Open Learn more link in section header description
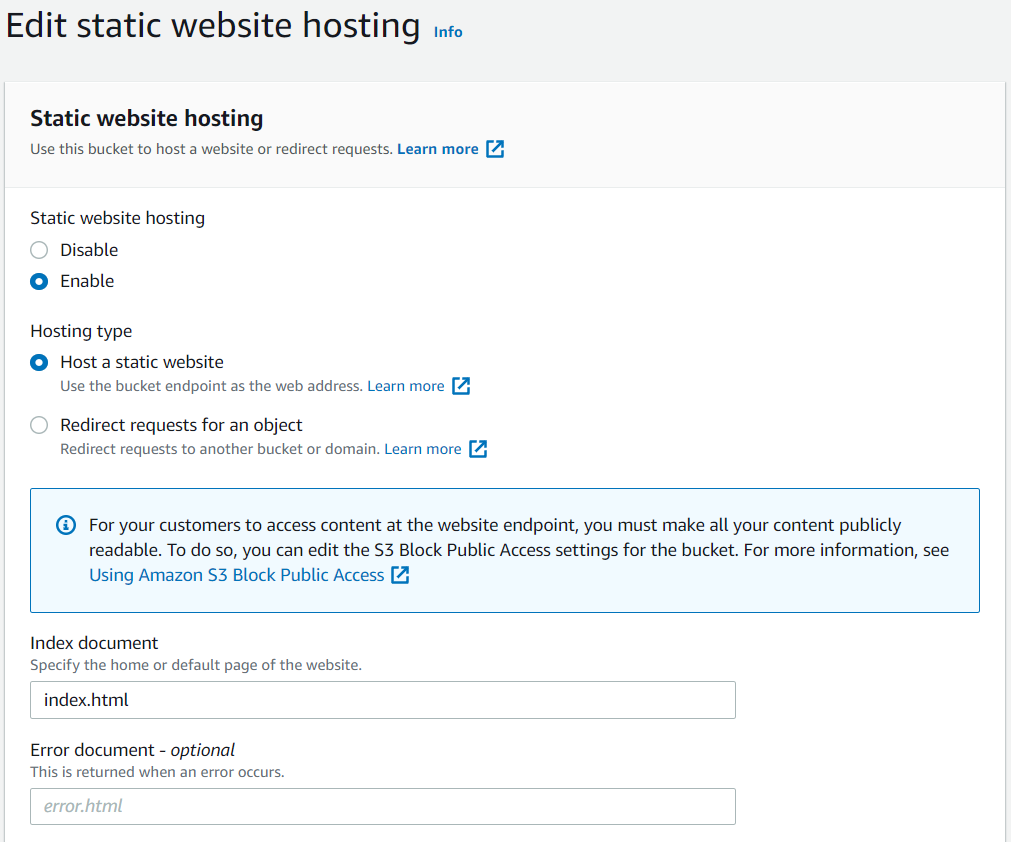The image size is (1011, 842). coord(437,149)
